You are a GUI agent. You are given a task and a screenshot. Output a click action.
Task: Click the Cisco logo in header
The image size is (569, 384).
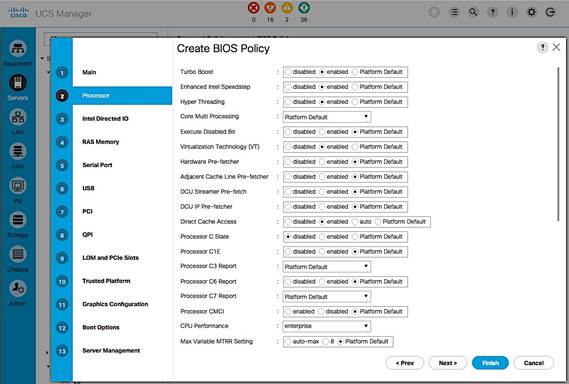[x=19, y=12]
